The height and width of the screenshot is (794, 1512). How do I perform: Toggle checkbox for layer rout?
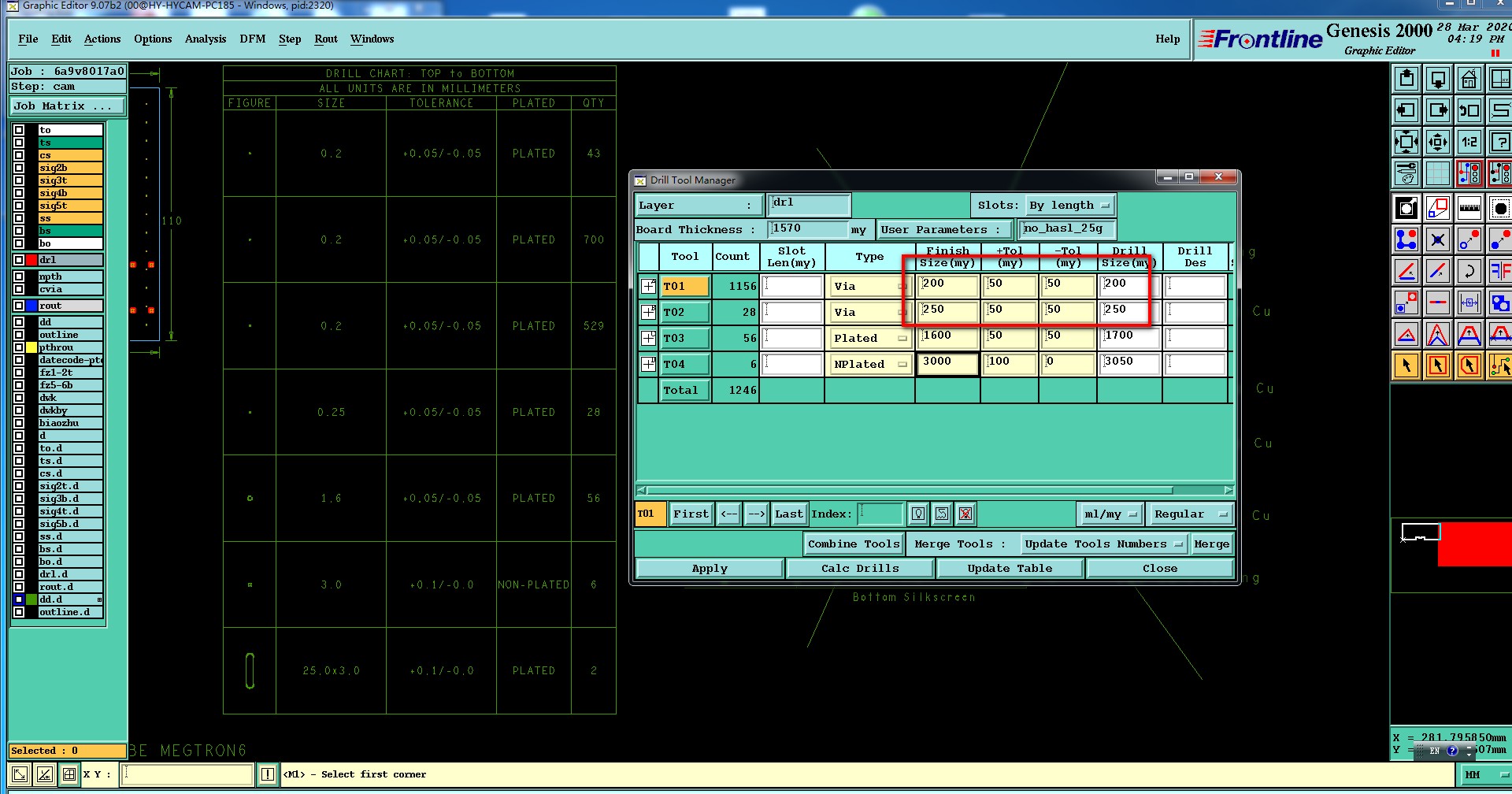point(19,306)
